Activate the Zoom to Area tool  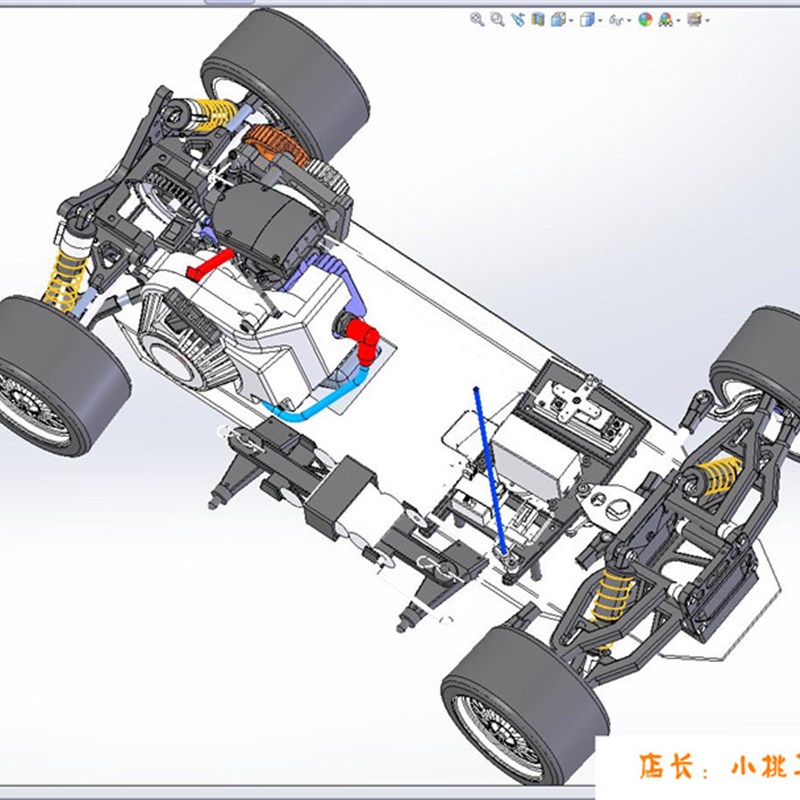click(497, 17)
